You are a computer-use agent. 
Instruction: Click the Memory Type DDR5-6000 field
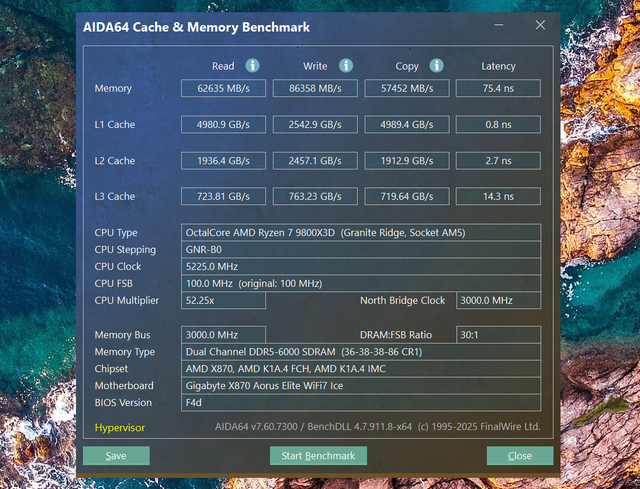tap(361, 352)
